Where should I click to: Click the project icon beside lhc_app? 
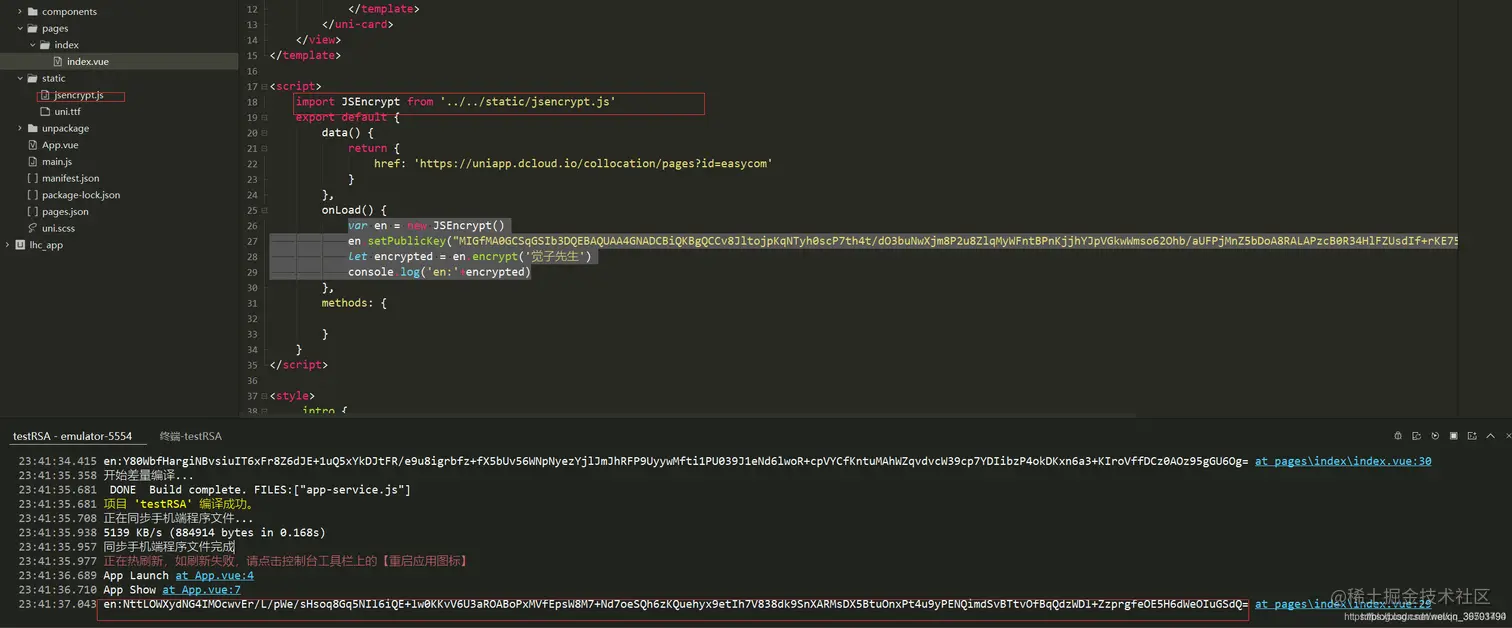(x=20, y=245)
